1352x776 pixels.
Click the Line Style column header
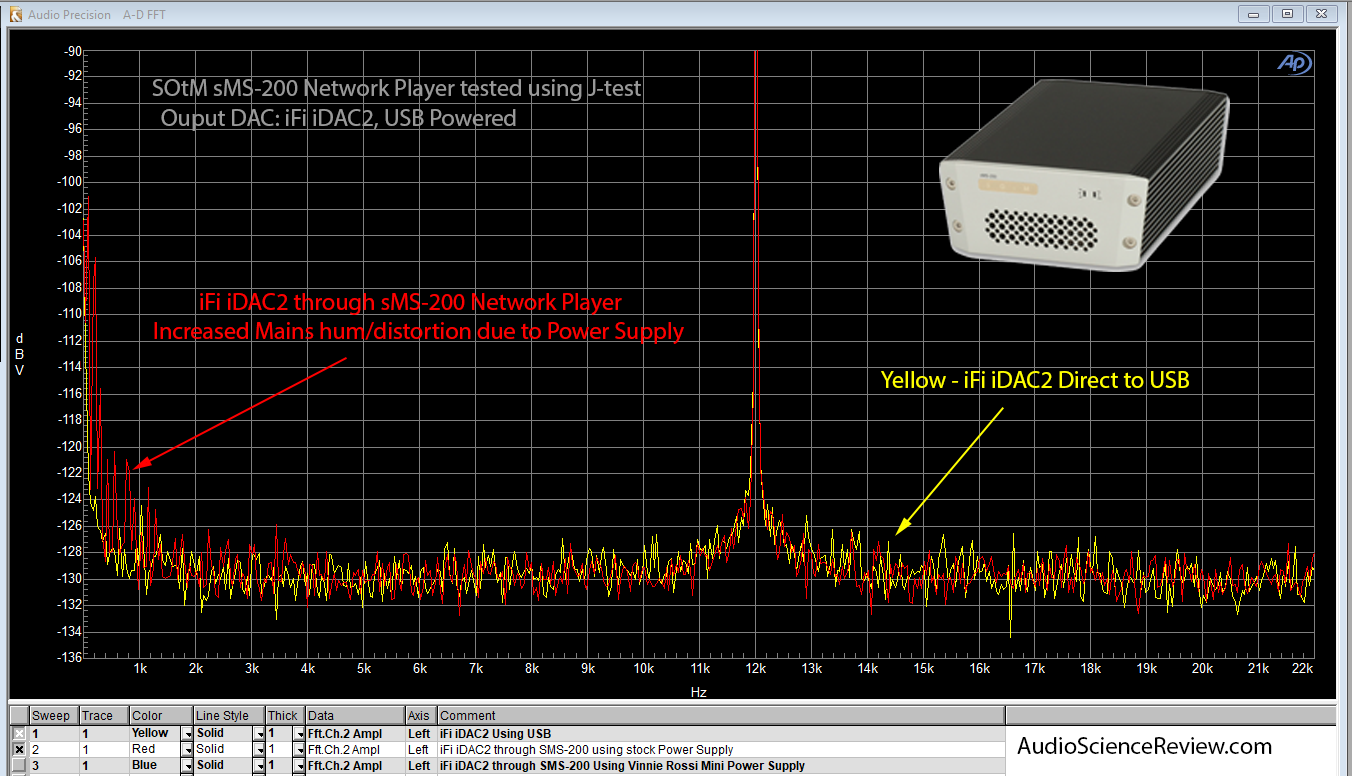[x=229, y=716]
